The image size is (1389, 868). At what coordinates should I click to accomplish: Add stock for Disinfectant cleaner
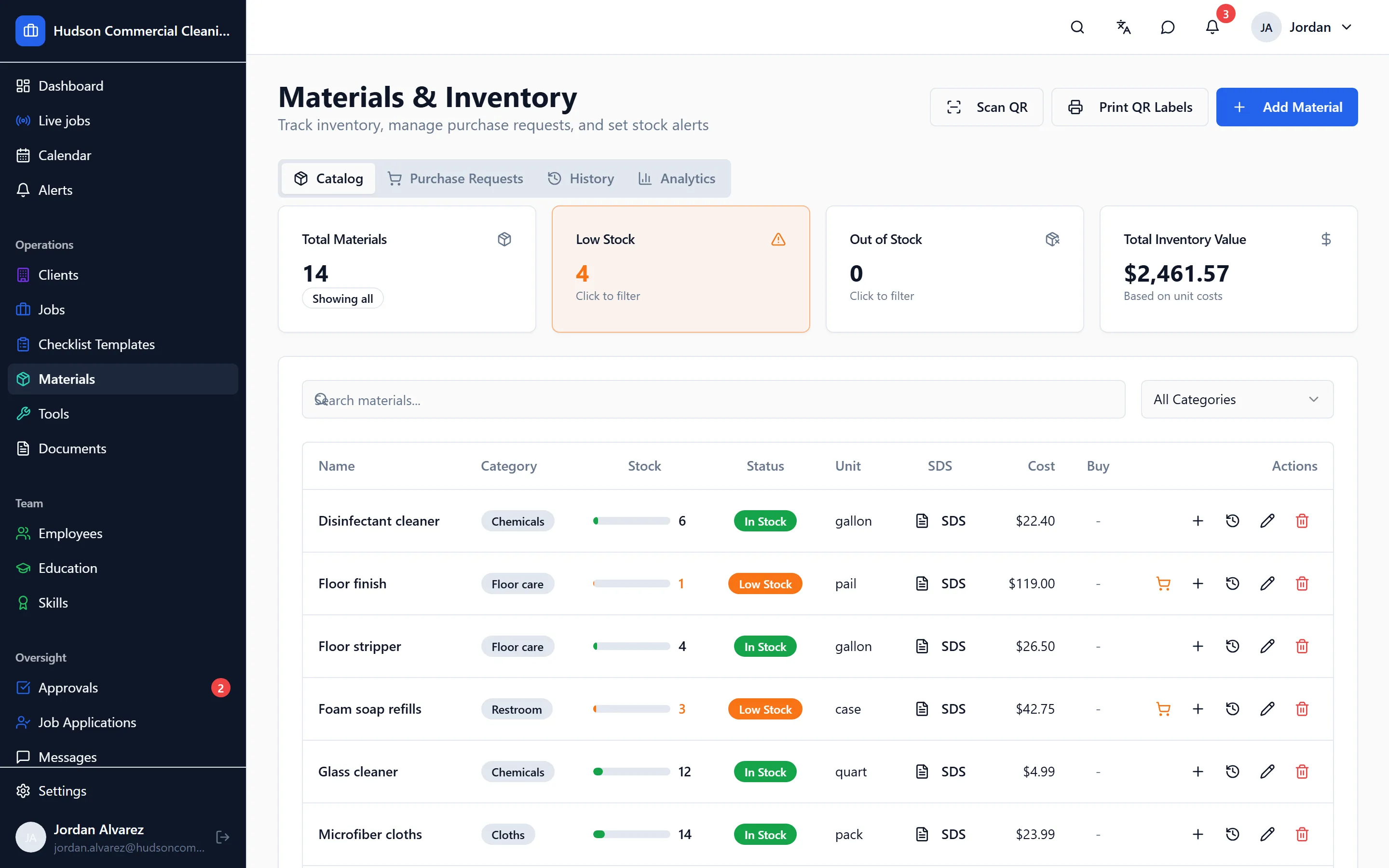pos(1198,521)
